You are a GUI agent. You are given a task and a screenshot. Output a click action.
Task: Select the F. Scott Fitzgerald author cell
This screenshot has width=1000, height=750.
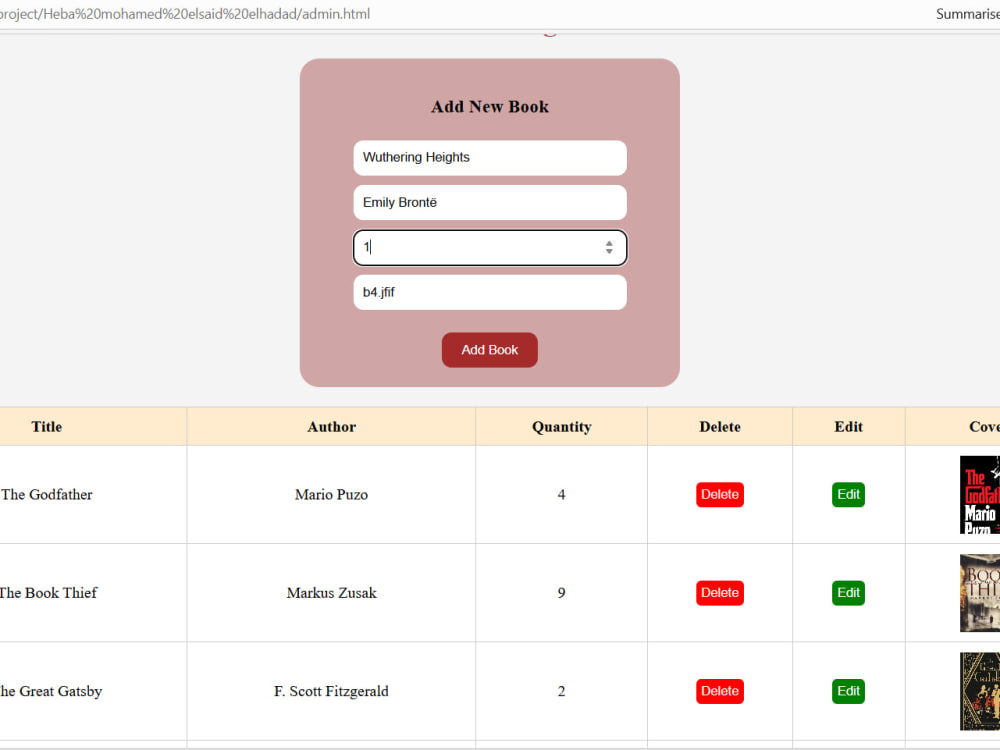pyautogui.click(x=331, y=691)
